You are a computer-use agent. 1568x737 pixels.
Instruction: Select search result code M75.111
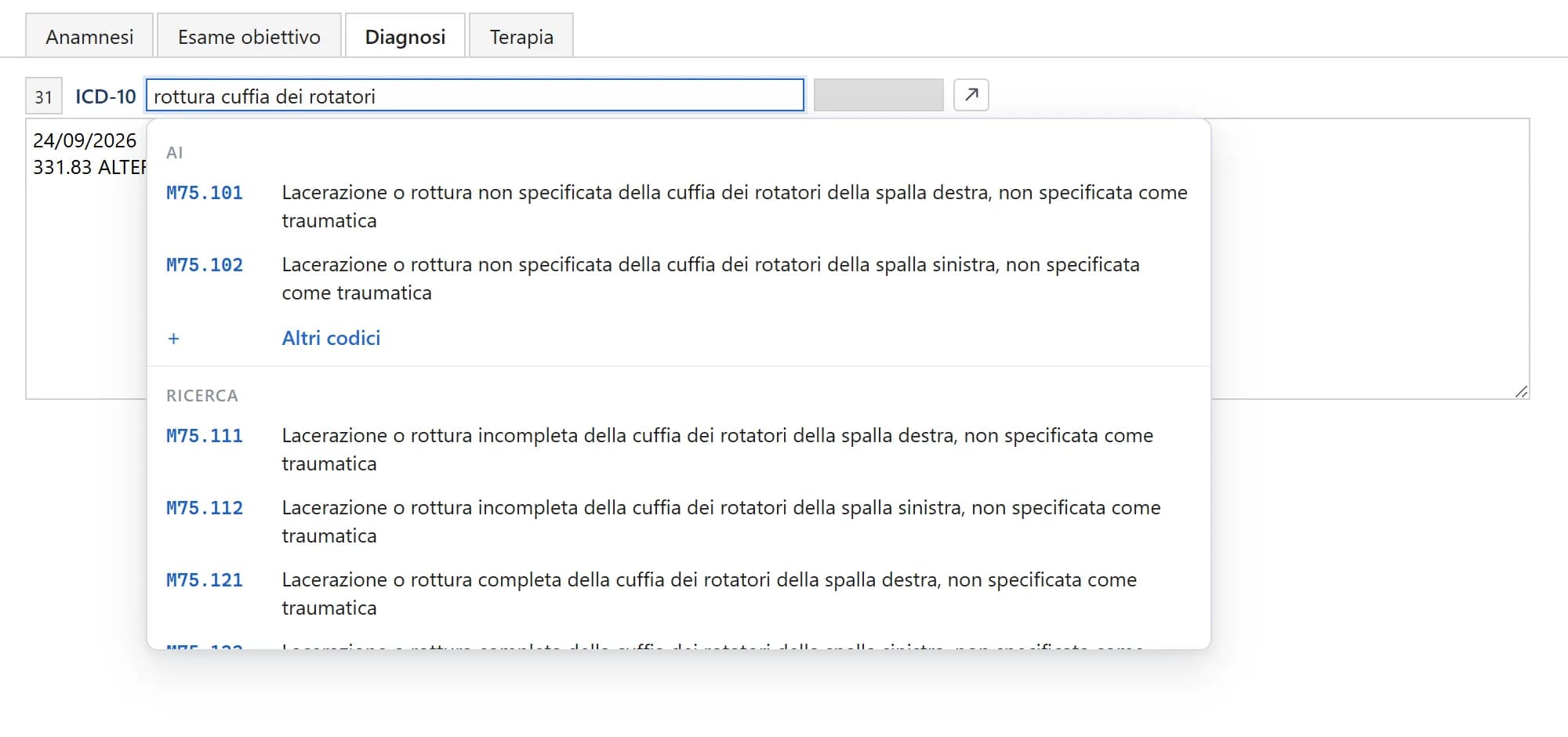(205, 436)
